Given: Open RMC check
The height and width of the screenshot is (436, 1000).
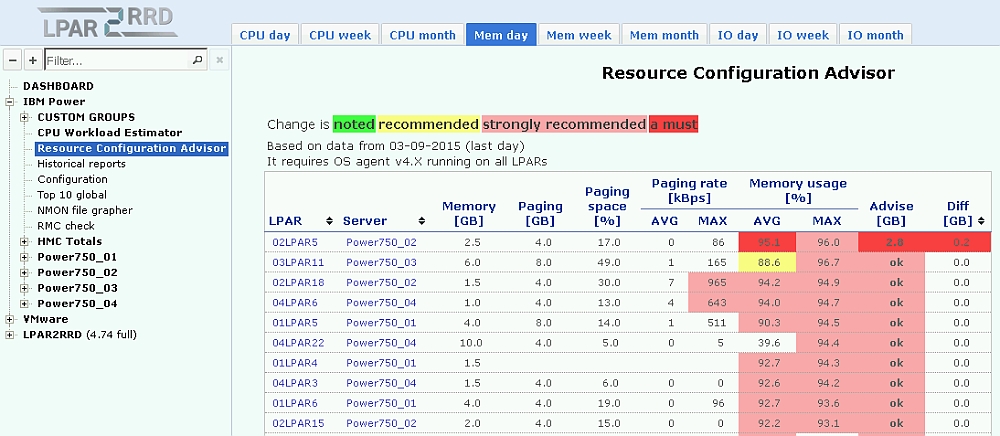Looking at the screenshot, I should point(66,226).
